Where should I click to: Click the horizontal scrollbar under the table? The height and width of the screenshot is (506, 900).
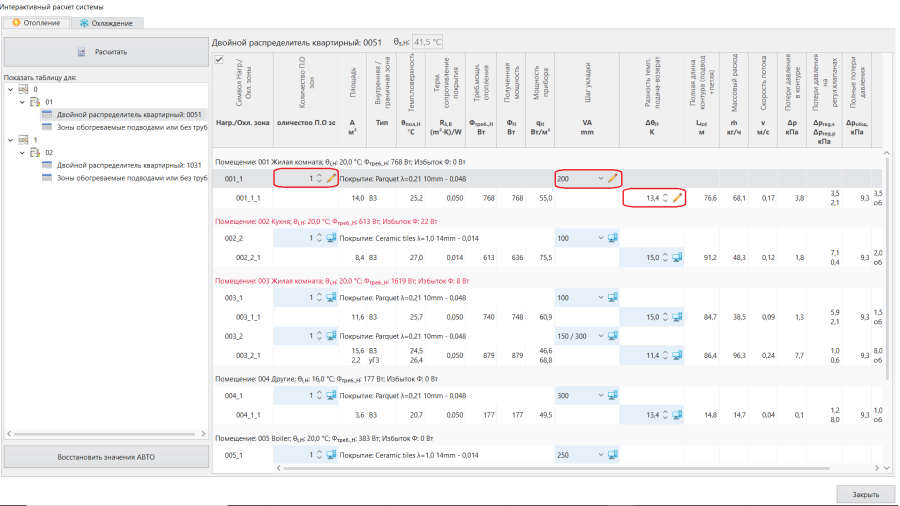(556, 468)
